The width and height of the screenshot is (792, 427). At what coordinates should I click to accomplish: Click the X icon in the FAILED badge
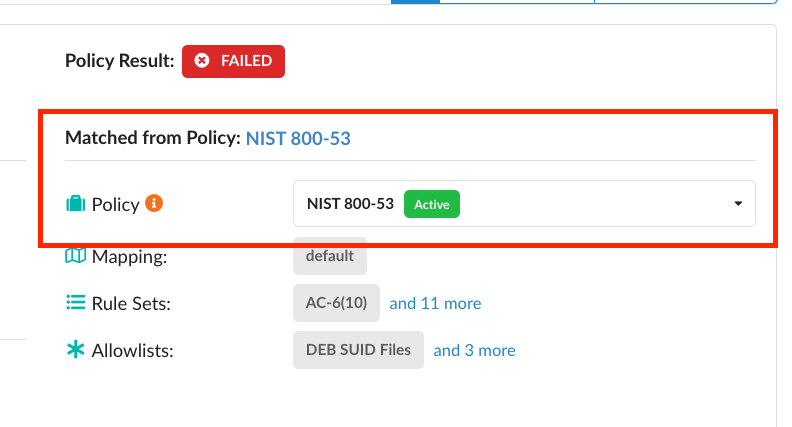click(x=202, y=61)
